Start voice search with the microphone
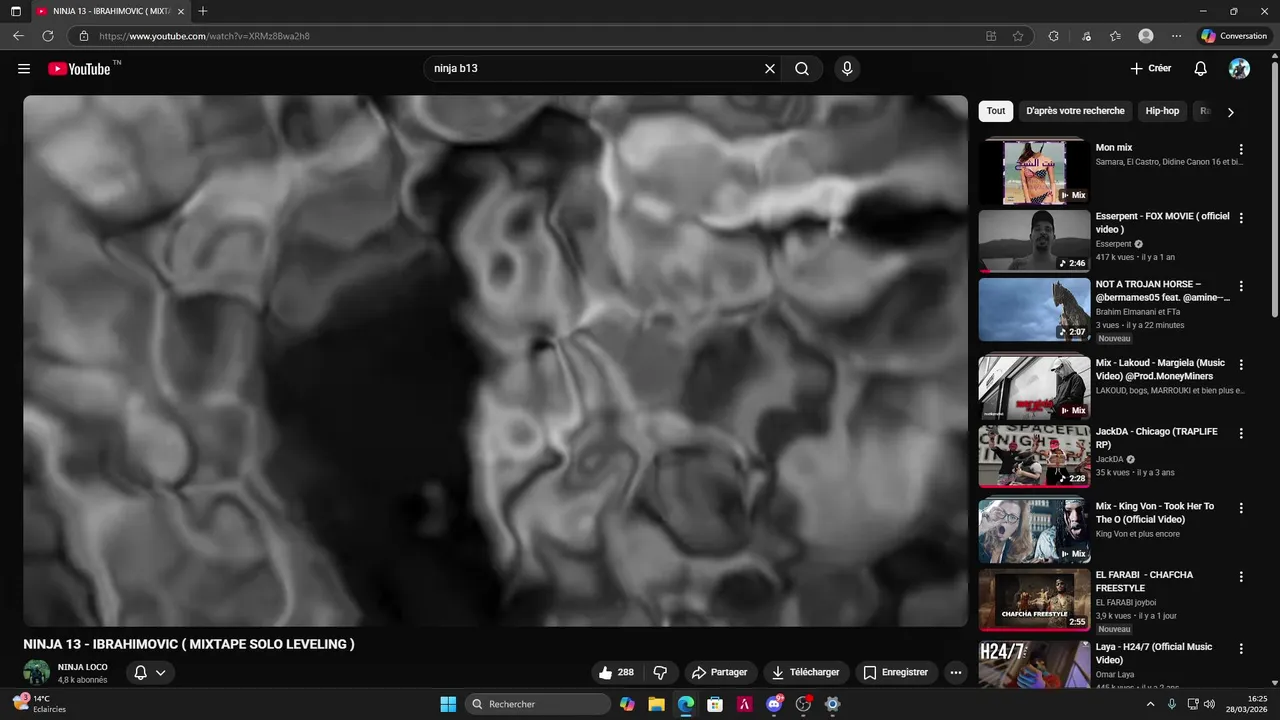The width and height of the screenshot is (1280, 720). click(x=847, y=69)
